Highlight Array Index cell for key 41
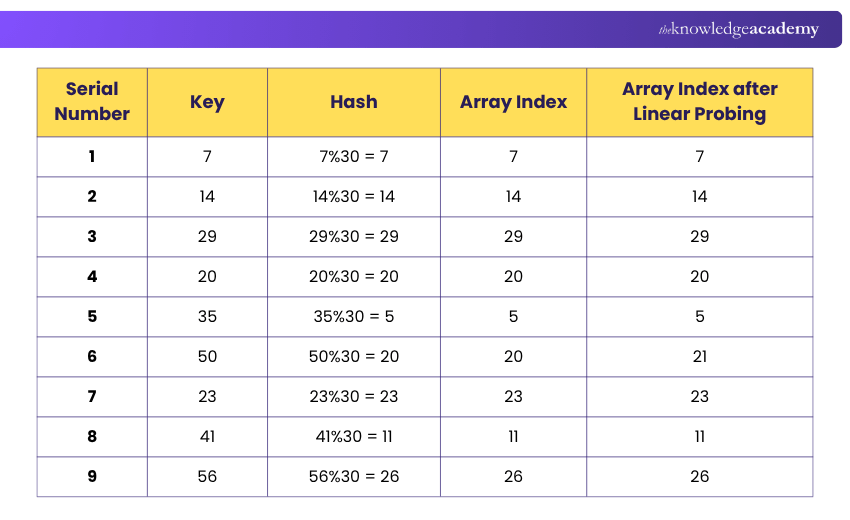 [x=513, y=436]
